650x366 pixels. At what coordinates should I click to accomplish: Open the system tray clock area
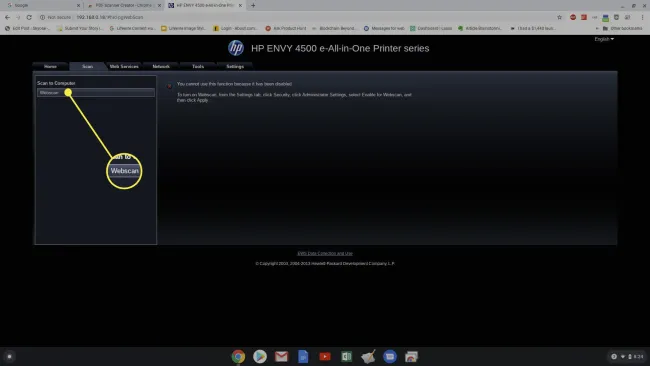[628, 356]
